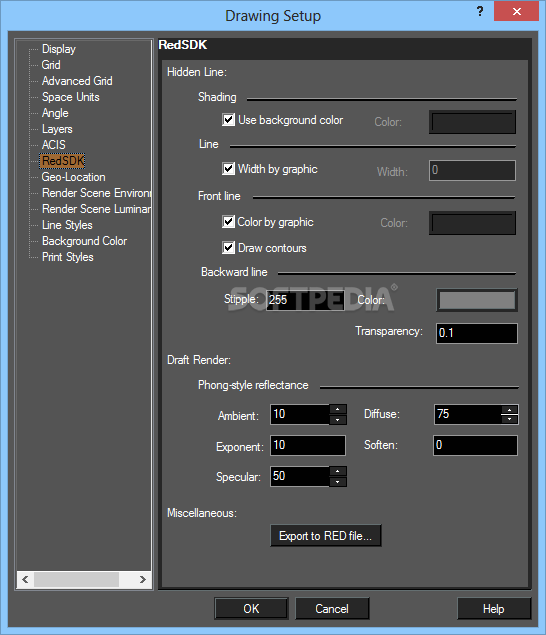Click the Exponent input field
The image size is (546, 635).
pos(308,445)
